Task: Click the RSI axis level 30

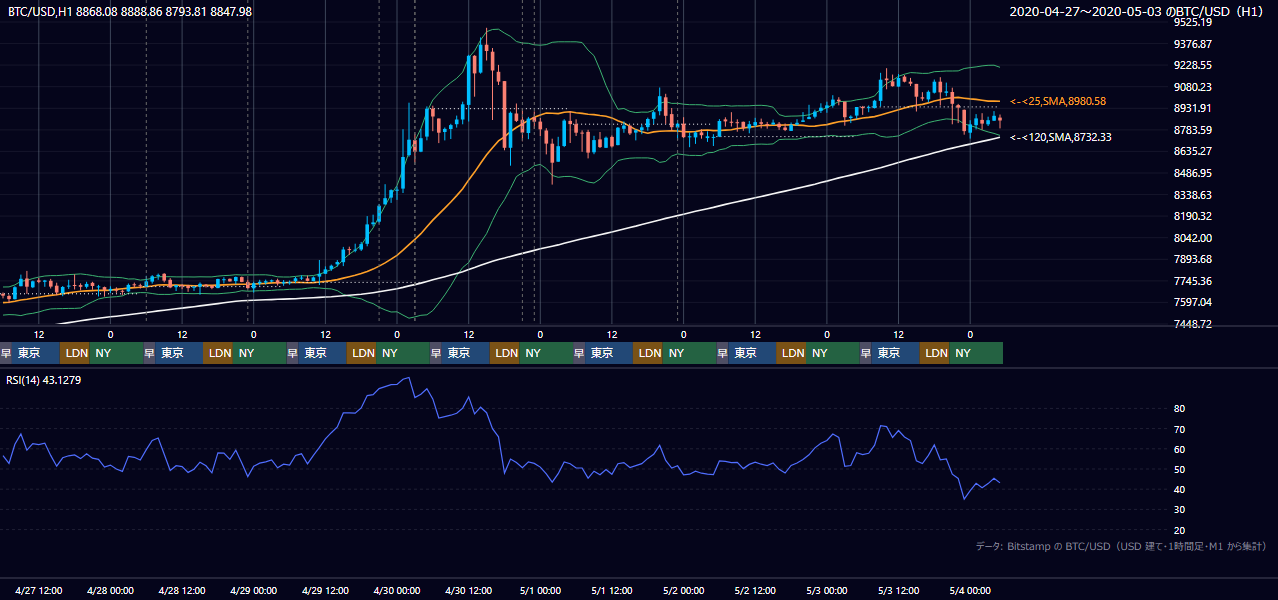Action: [1180, 510]
